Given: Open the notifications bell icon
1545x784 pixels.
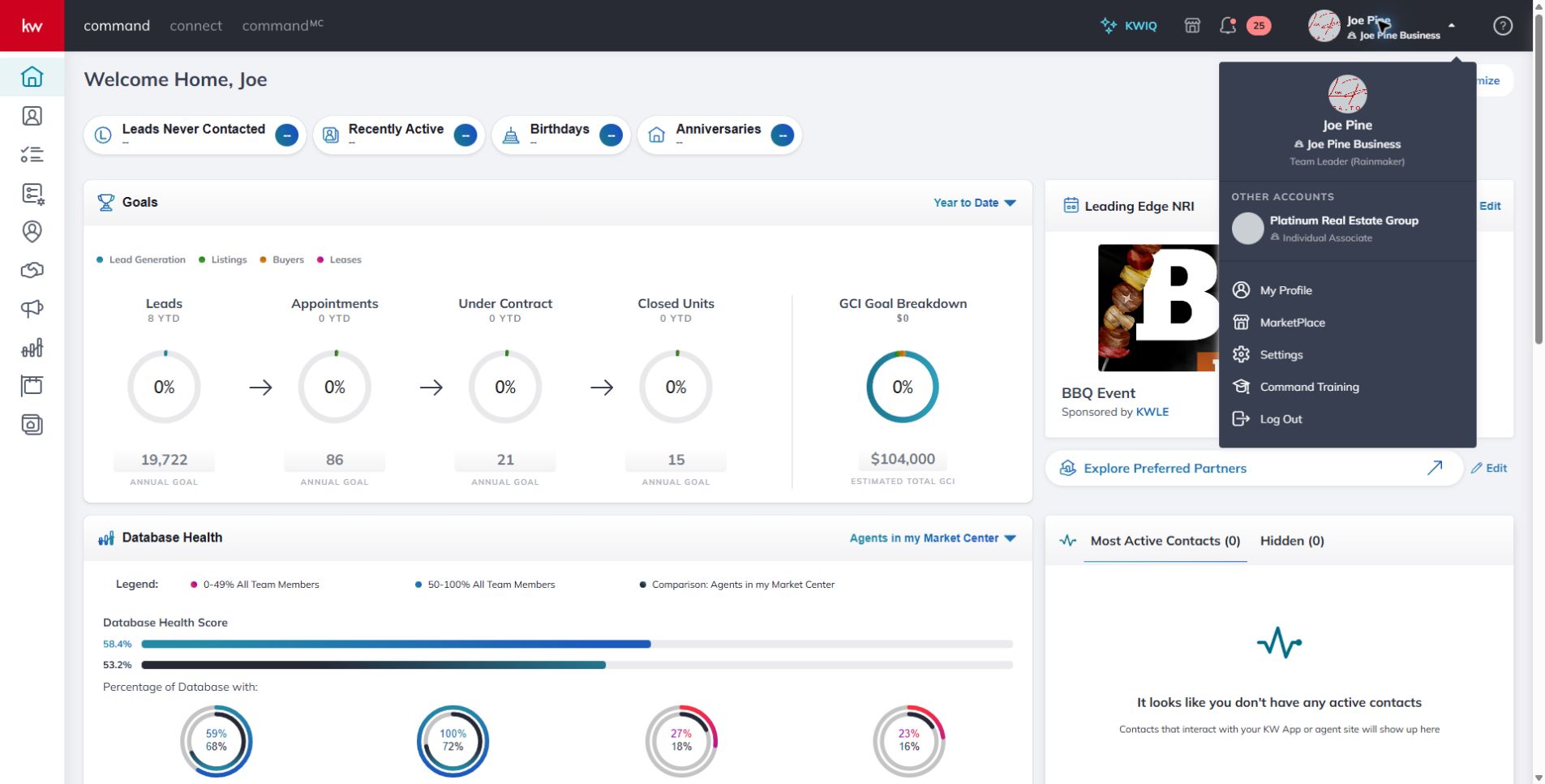Looking at the screenshot, I should pos(1228,25).
